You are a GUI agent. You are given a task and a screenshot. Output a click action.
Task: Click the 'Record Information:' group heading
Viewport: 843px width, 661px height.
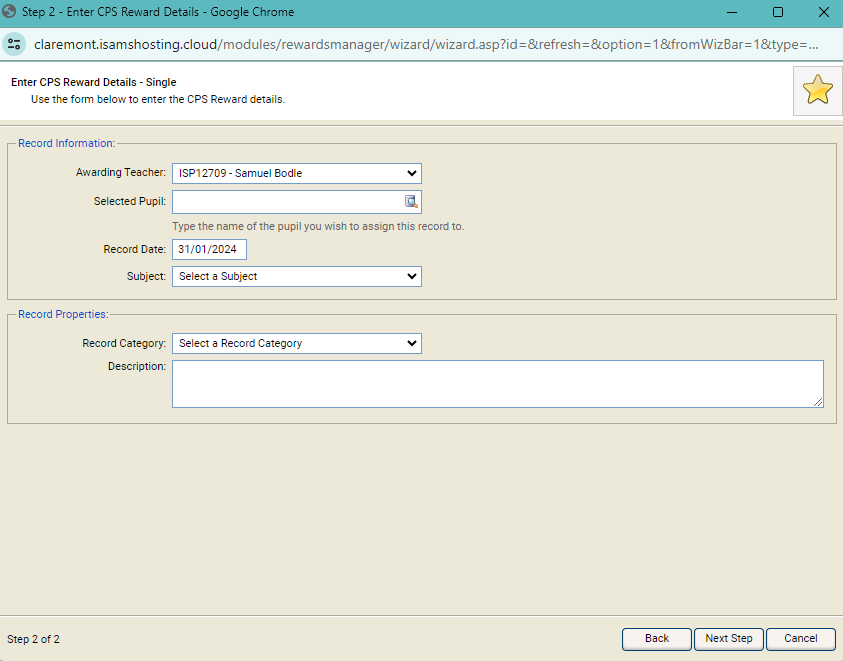tap(67, 143)
